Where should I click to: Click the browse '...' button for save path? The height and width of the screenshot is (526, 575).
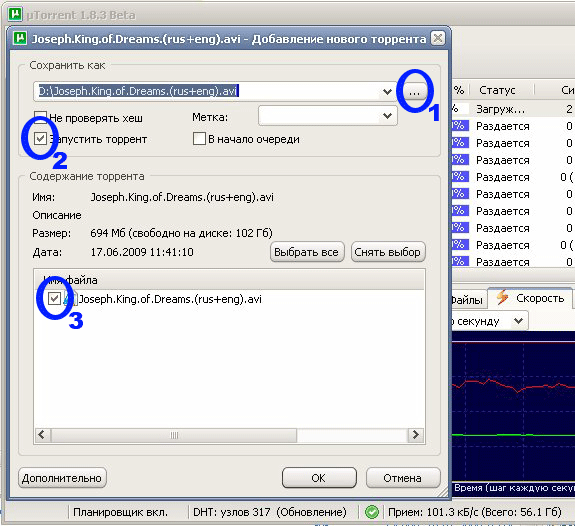click(x=415, y=92)
